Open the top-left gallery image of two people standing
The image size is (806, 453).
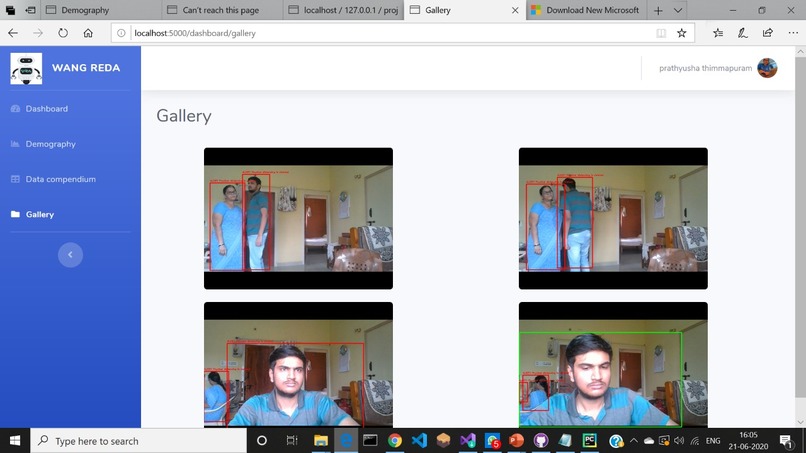click(x=298, y=219)
